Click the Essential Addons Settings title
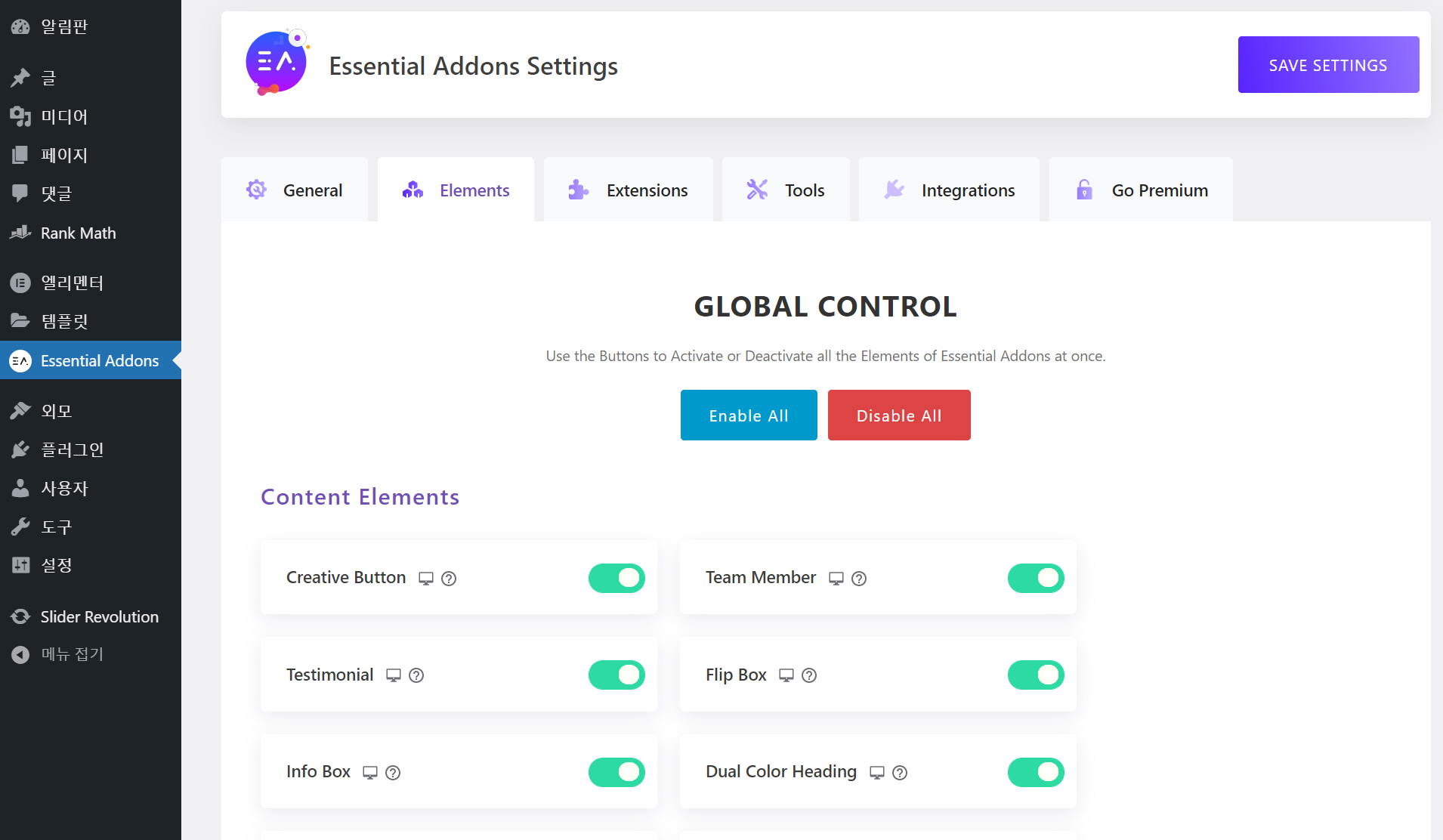The height and width of the screenshot is (840, 1443). click(474, 66)
